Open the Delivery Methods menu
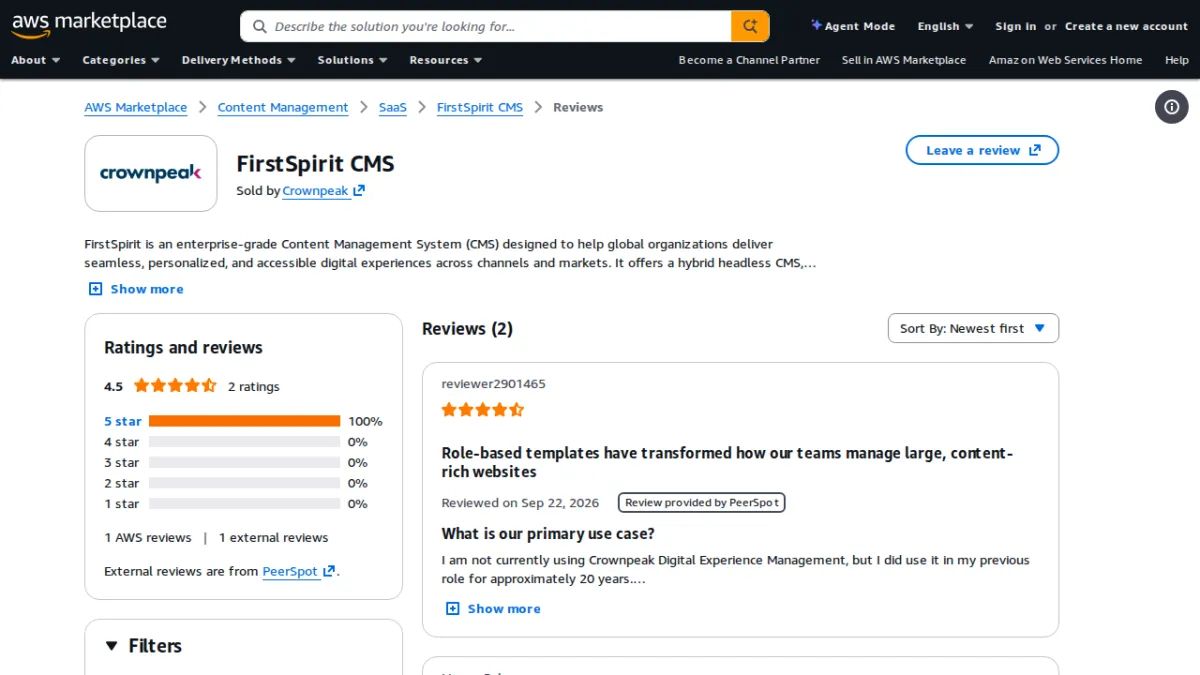The width and height of the screenshot is (1200, 675). point(238,60)
